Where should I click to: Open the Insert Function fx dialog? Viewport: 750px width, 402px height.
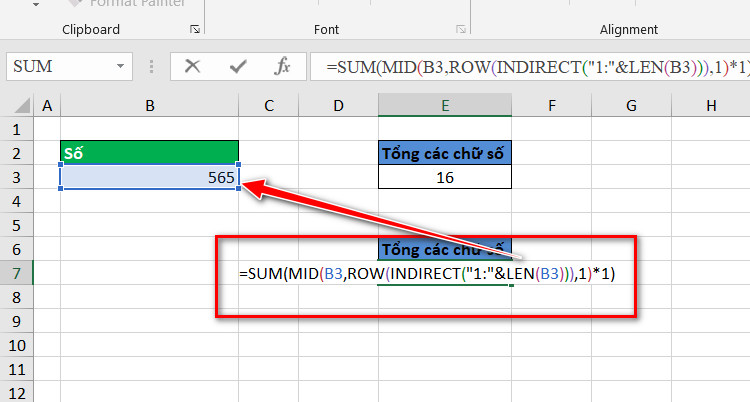(x=282, y=66)
